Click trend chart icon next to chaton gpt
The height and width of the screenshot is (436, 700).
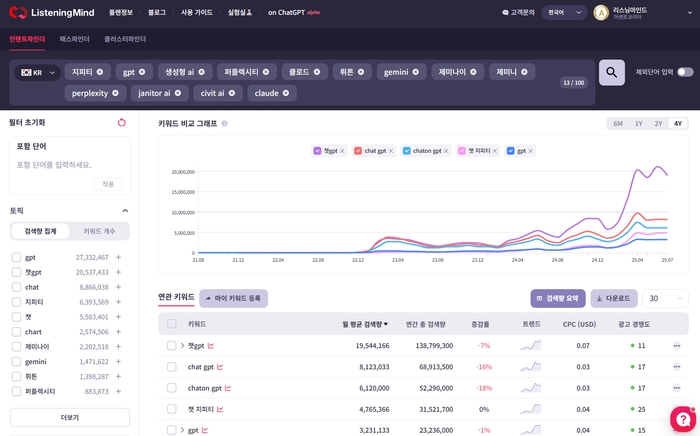(x=228, y=388)
